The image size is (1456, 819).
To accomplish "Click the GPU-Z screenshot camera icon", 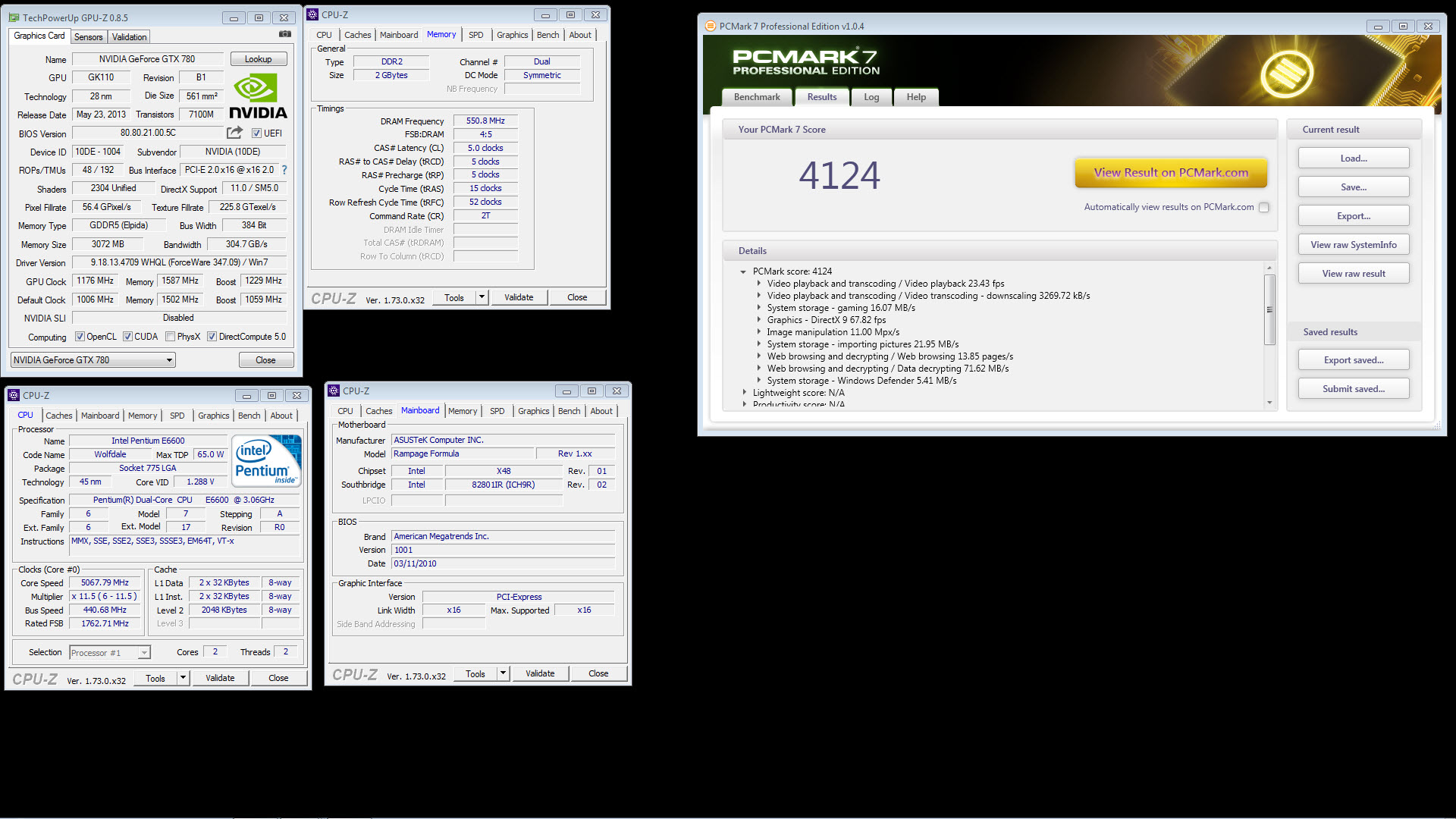I will pyautogui.click(x=285, y=34).
